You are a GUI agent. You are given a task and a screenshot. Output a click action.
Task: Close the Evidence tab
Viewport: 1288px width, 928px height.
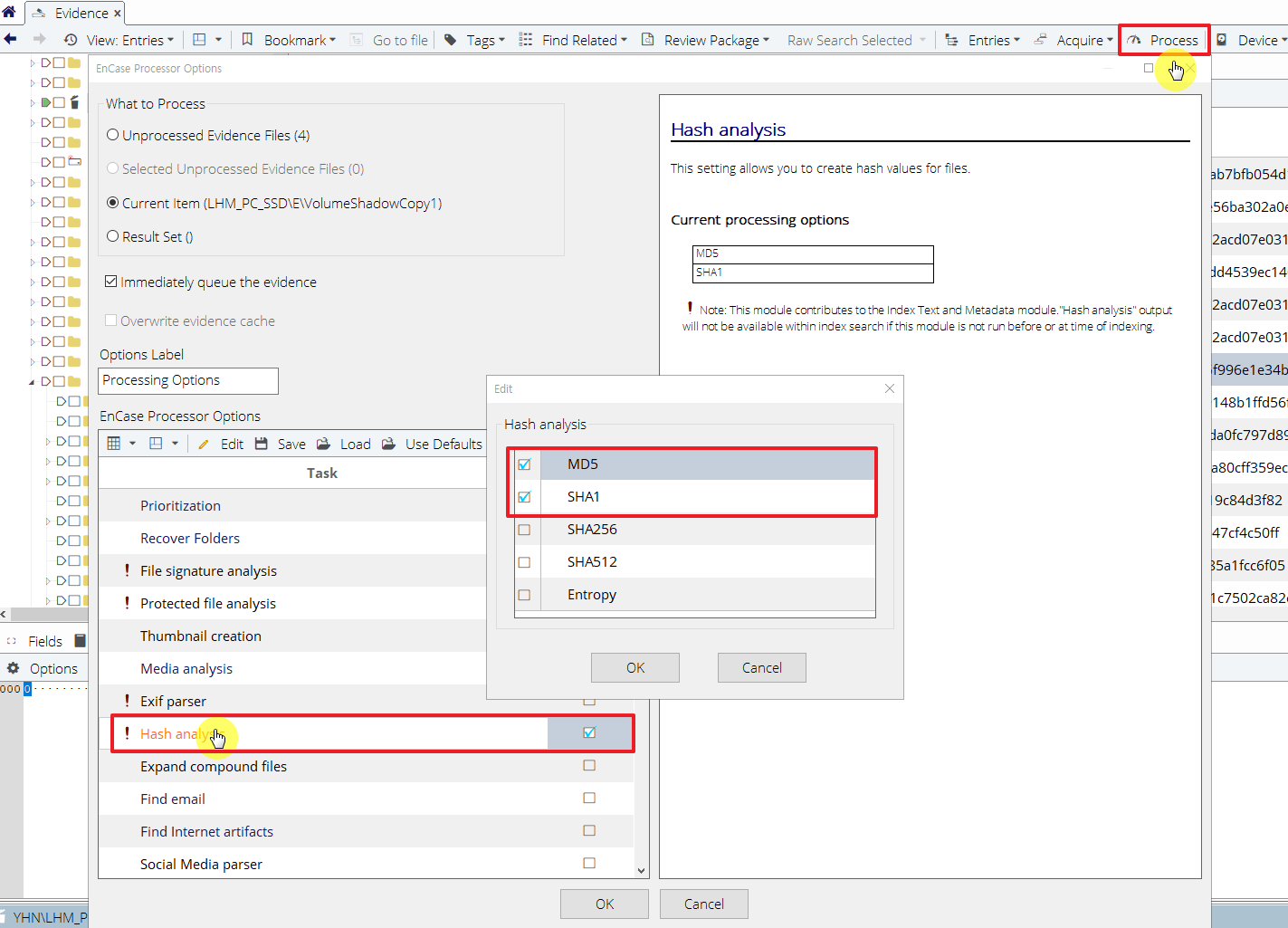click(x=118, y=14)
